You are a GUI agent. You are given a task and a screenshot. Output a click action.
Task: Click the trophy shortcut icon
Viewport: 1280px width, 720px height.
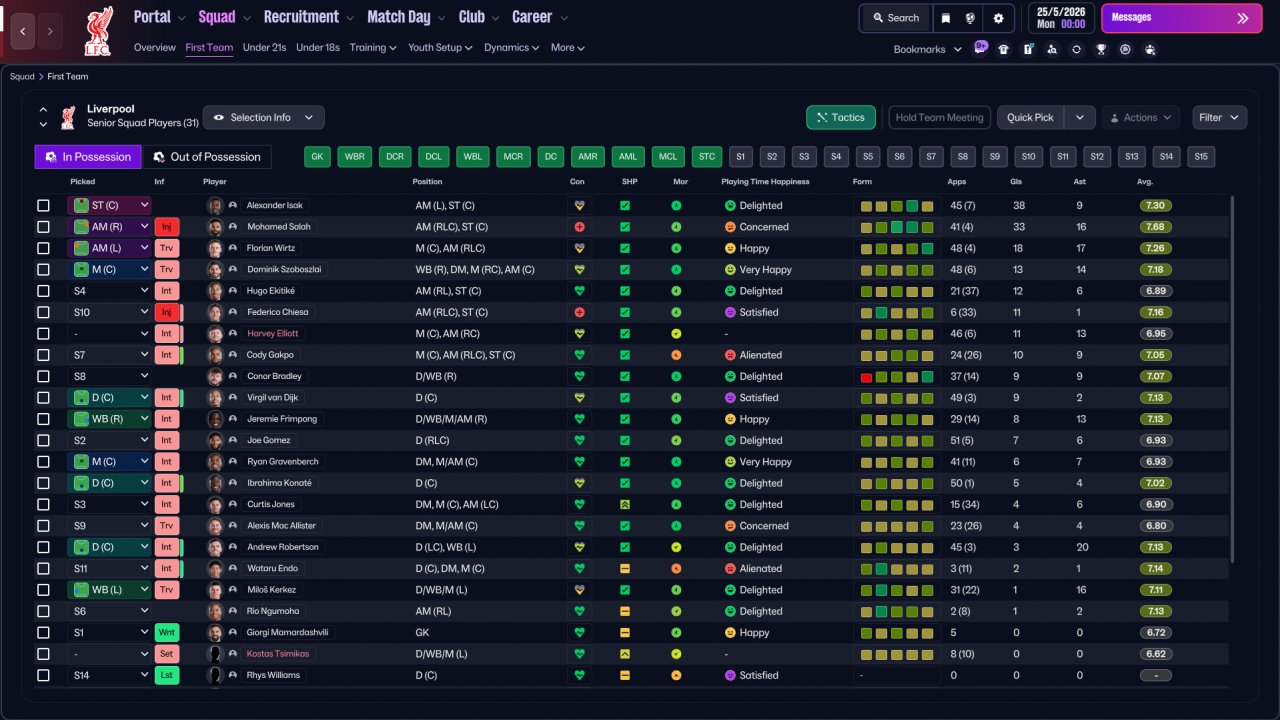point(1101,49)
